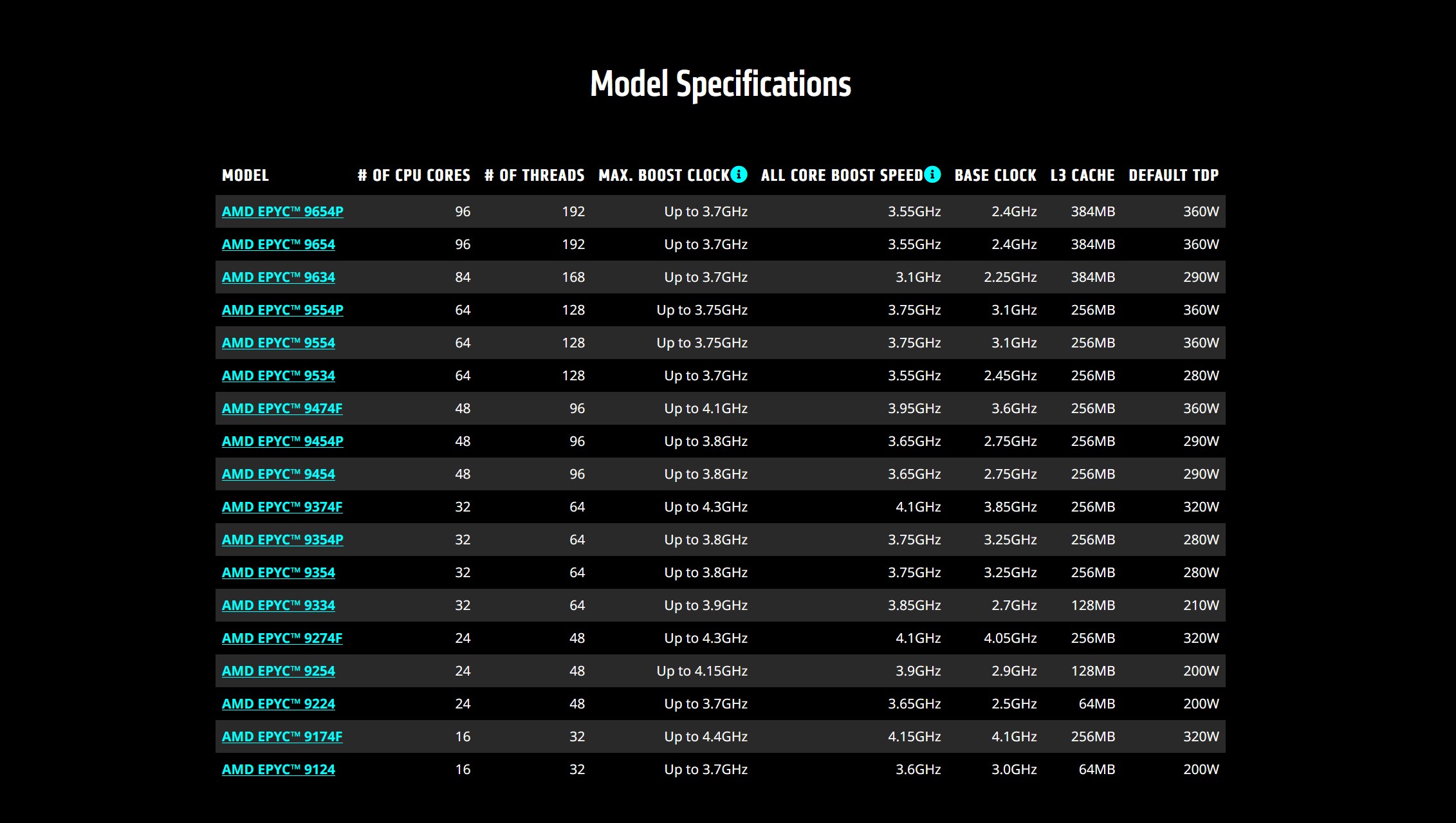Screen dimensions: 1456x823
Task: Go to the AMD EPYC 9334 link
Action: (x=278, y=606)
